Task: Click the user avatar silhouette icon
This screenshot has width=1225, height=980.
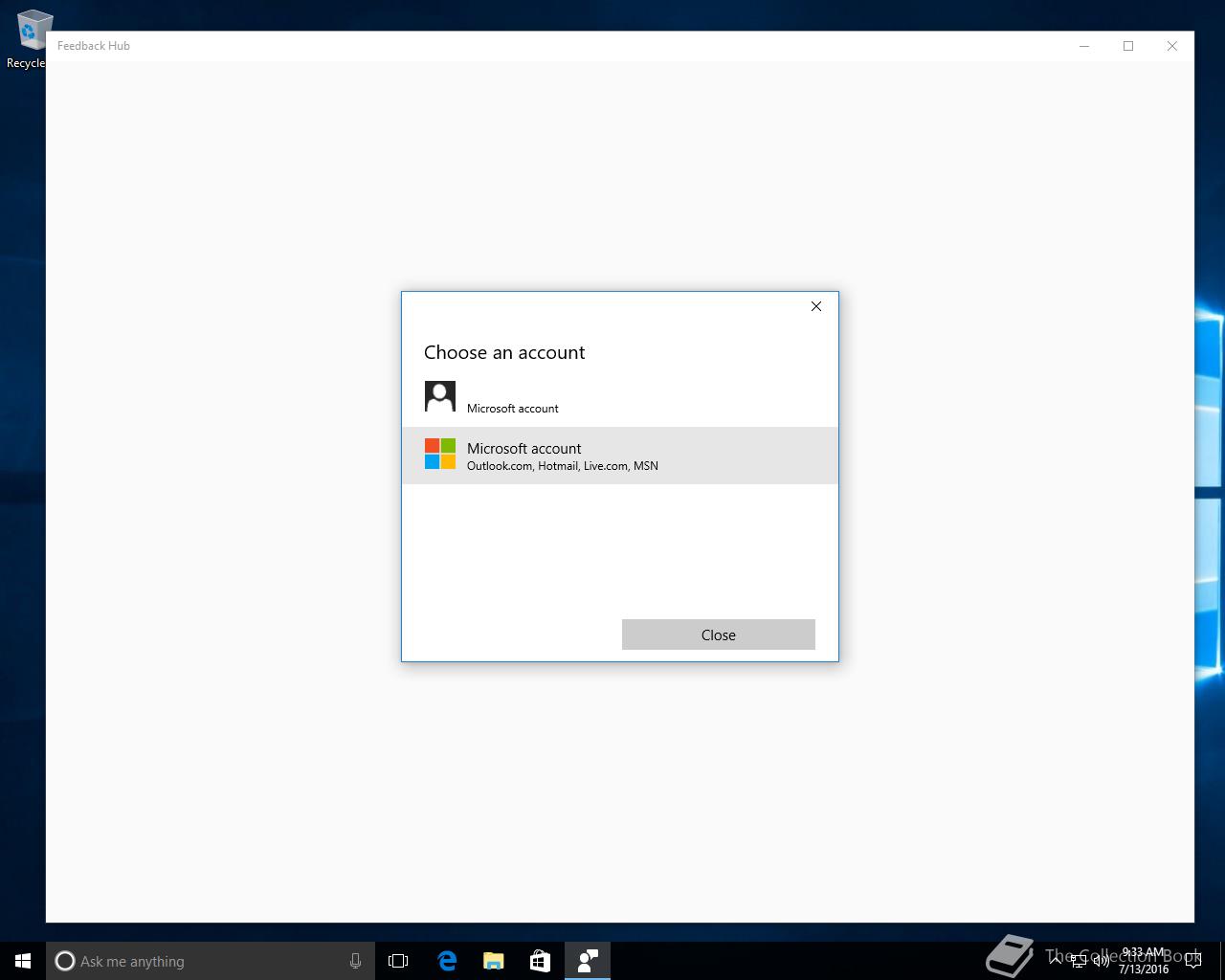Action: (440, 396)
